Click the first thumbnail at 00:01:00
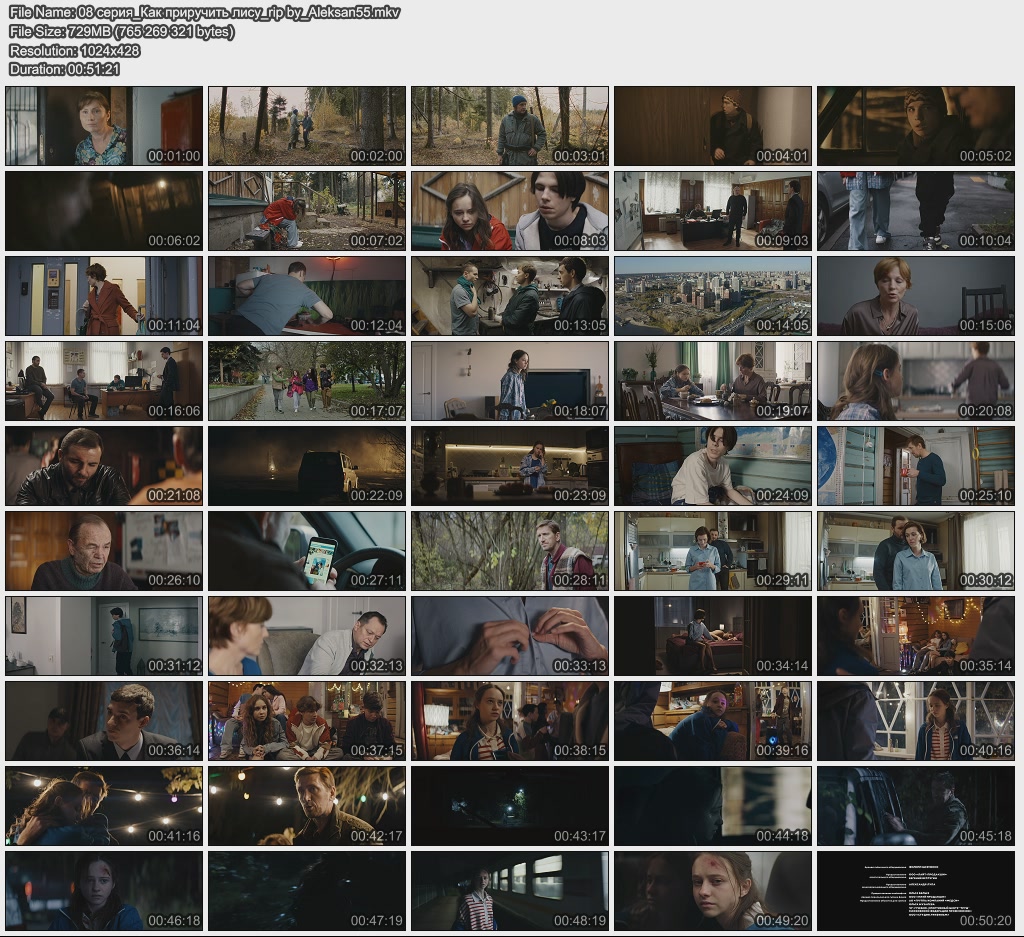This screenshot has height=937, width=1024. pos(104,126)
